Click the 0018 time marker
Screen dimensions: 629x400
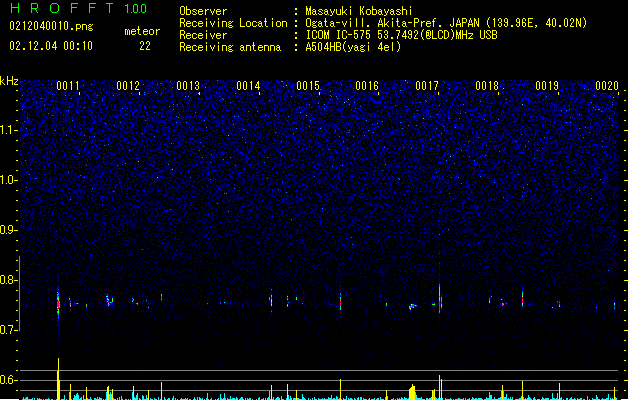487,86
